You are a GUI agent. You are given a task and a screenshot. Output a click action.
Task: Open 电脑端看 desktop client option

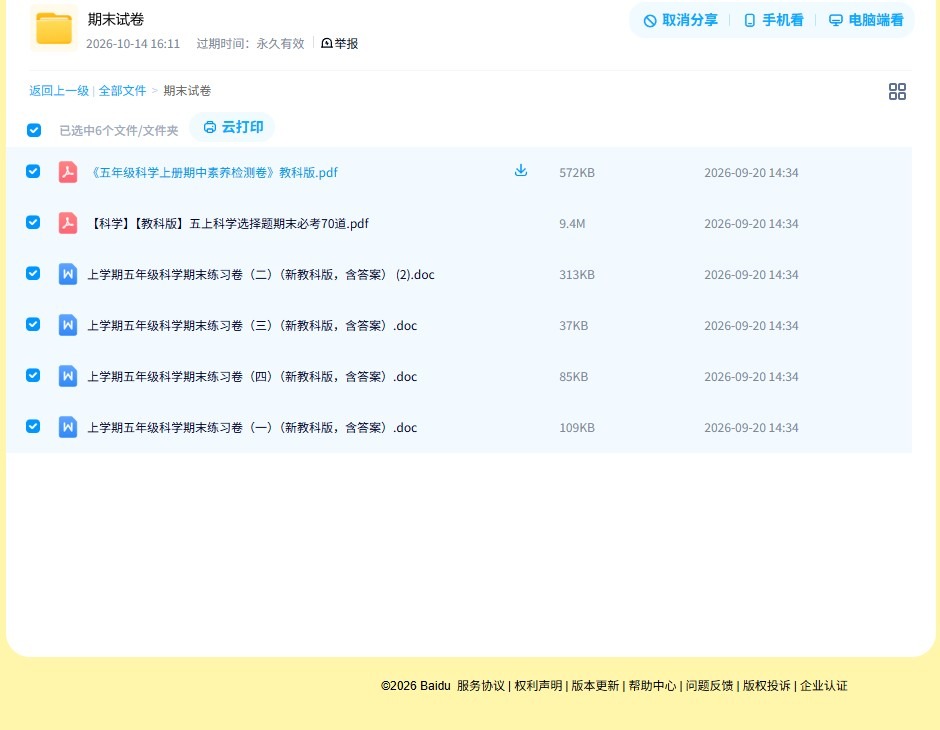pos(866,20)
